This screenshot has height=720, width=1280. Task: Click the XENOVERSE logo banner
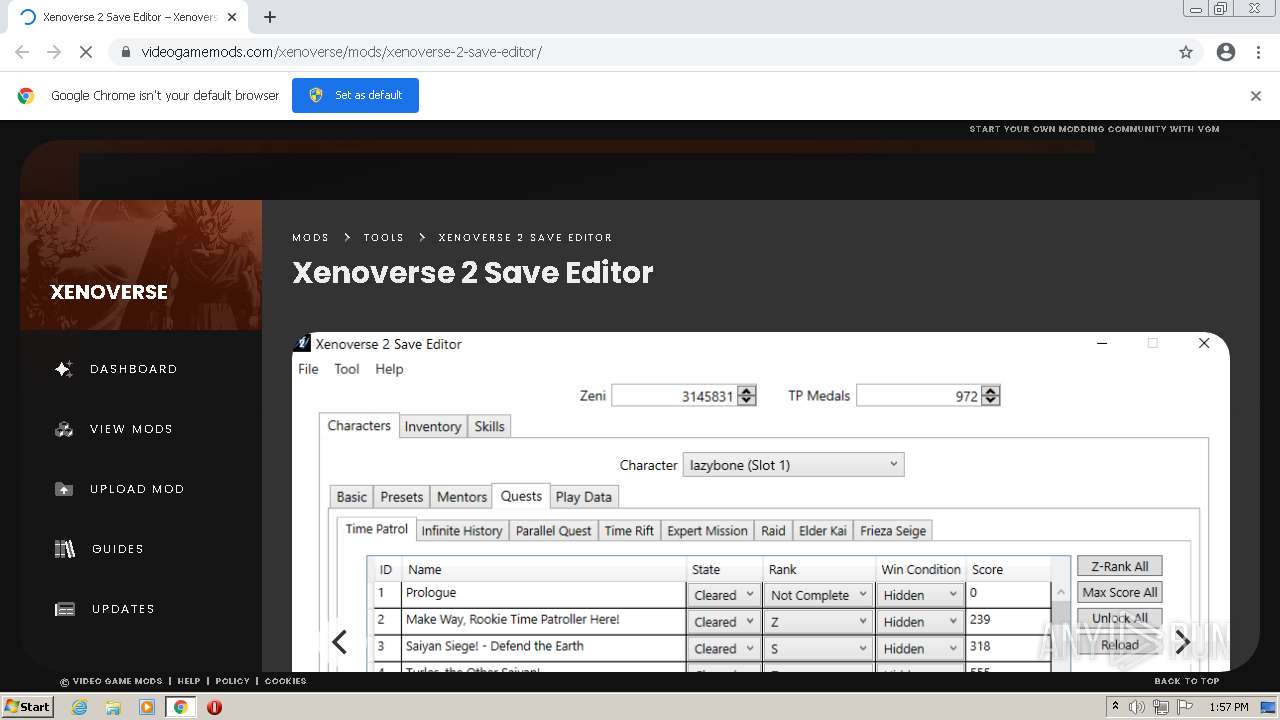coord(141,265)
